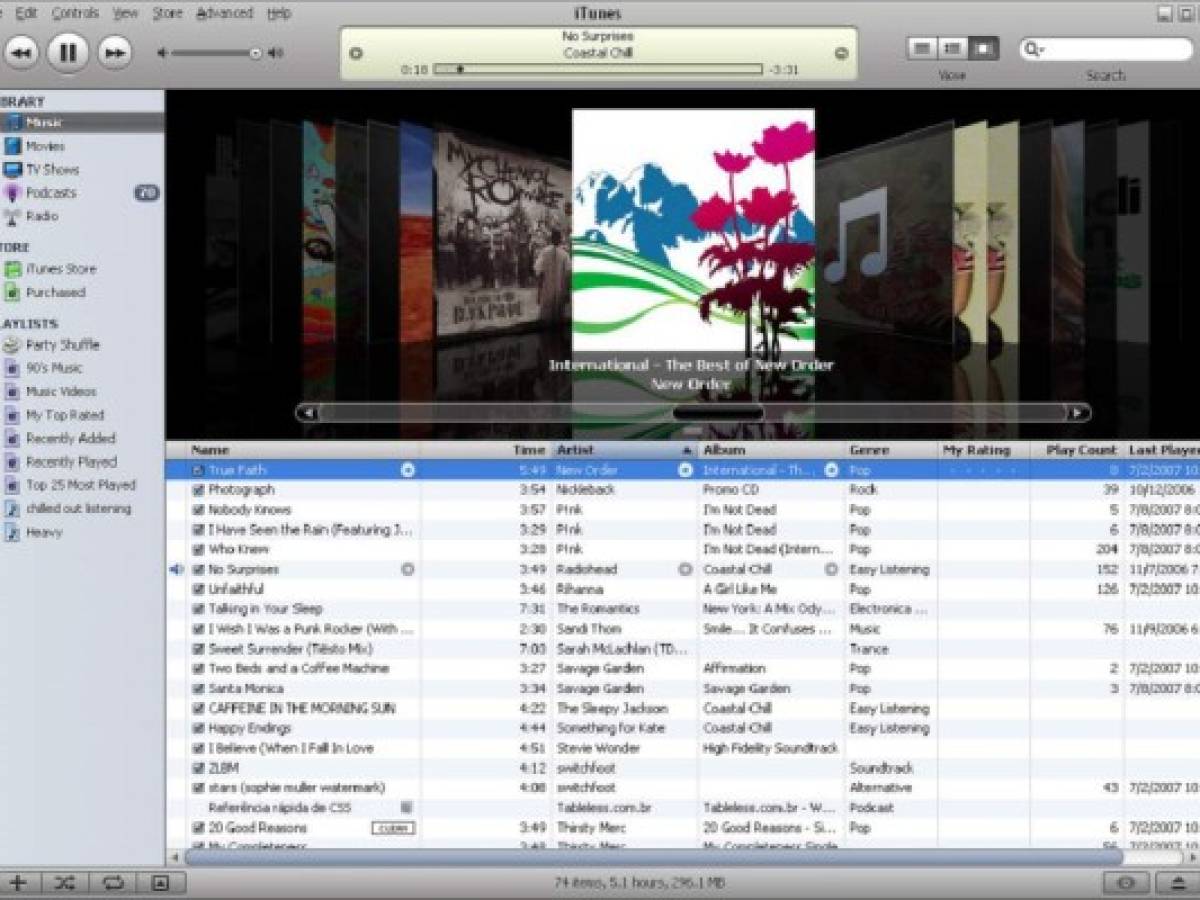Open the Top 25 Most Played playlist

coord(81,485)
